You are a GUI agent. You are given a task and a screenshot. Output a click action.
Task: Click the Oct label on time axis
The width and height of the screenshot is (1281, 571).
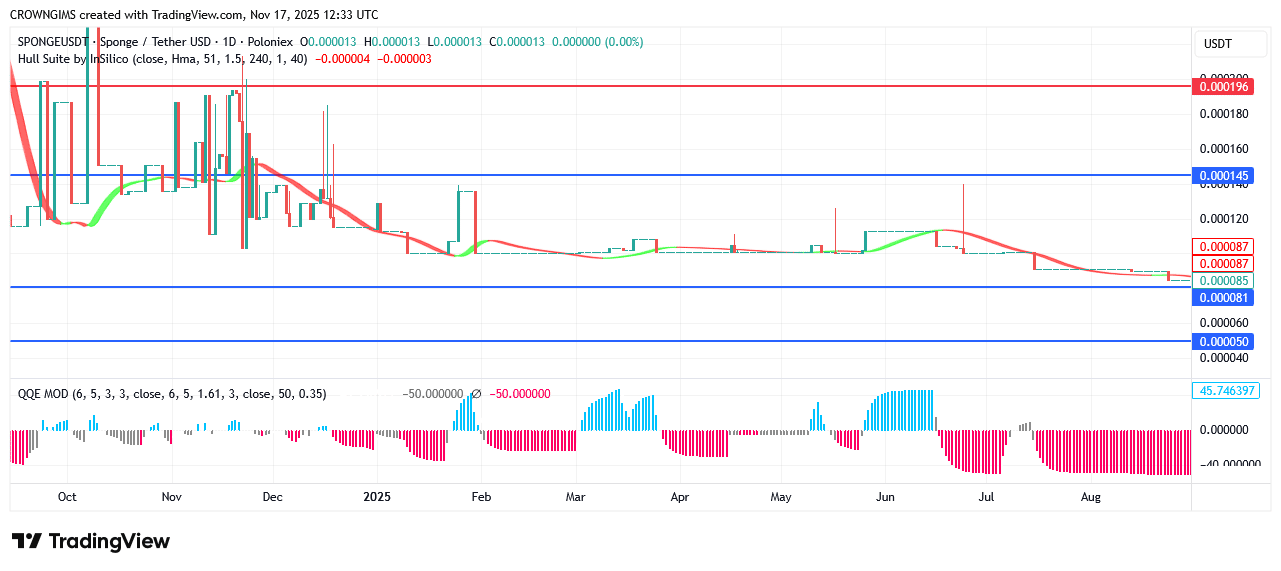click(67, 497)
